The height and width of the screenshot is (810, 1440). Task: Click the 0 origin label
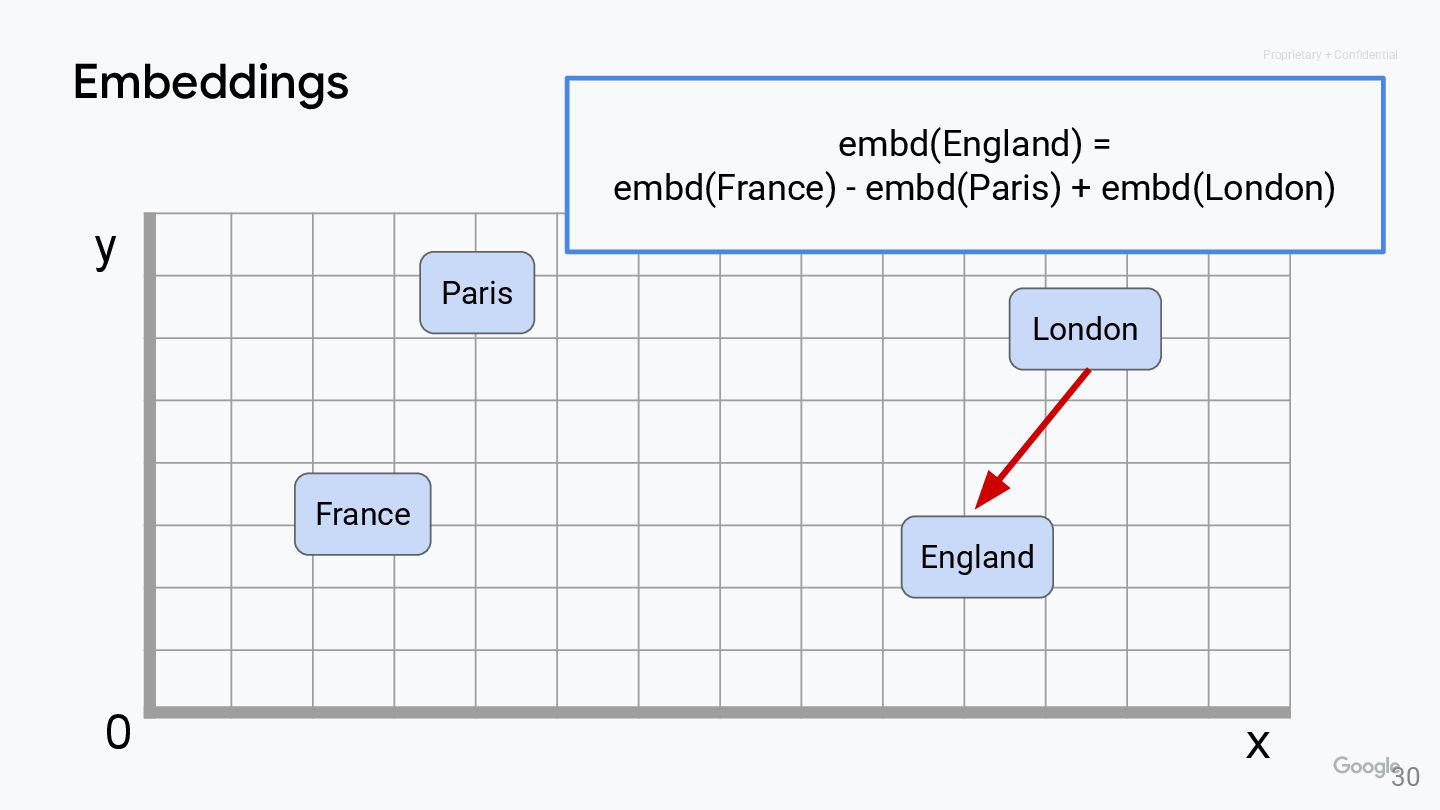point(118,734)
